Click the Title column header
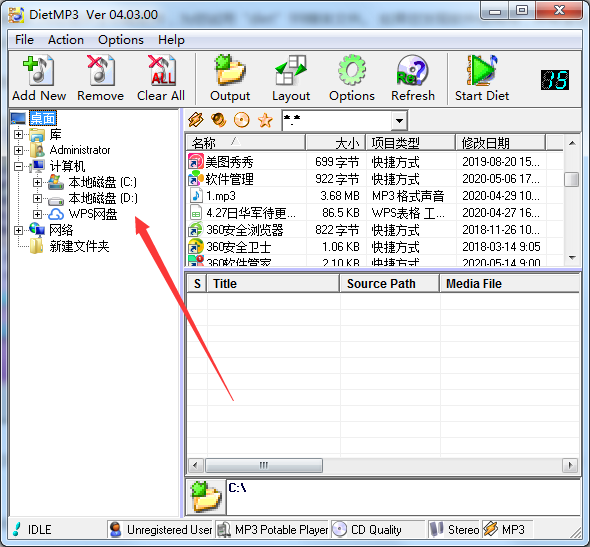Viewport: 590px width, 547px height. coord(273,284)
